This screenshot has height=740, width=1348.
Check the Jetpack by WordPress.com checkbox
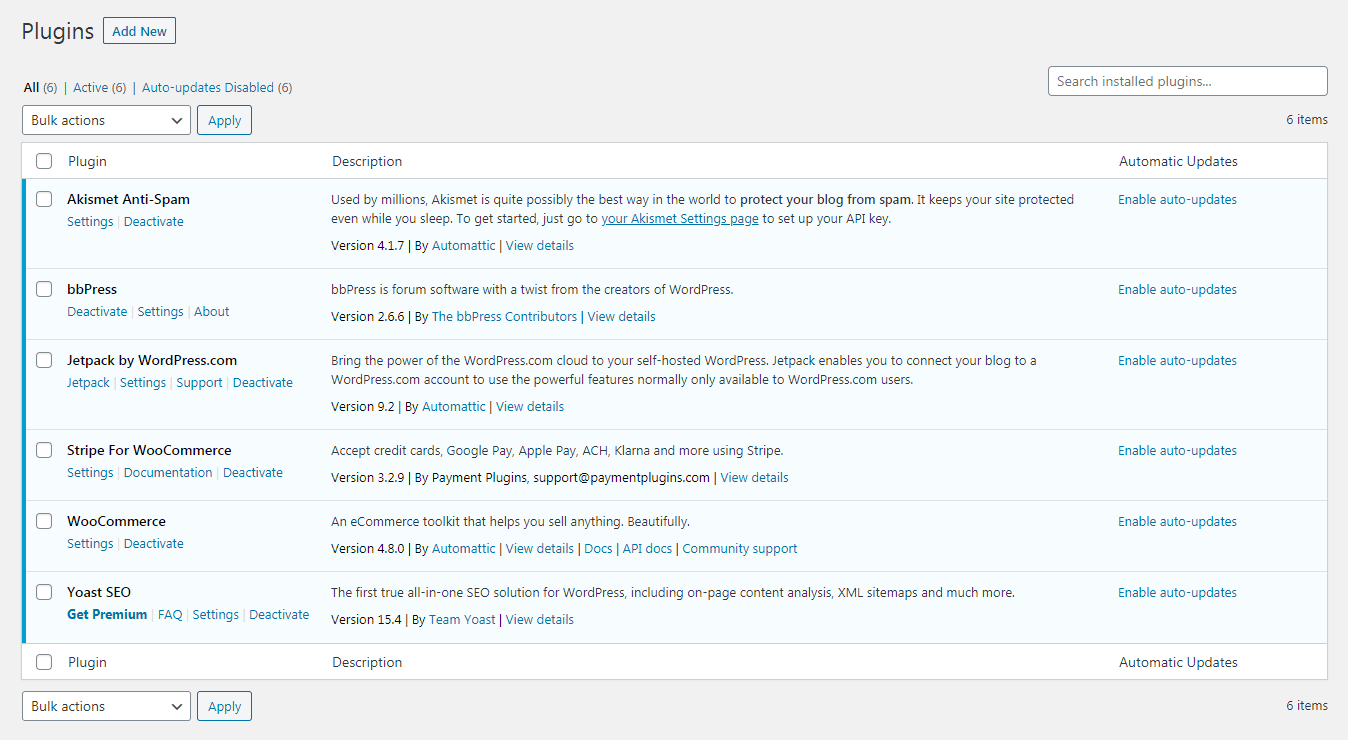[44, 360]
